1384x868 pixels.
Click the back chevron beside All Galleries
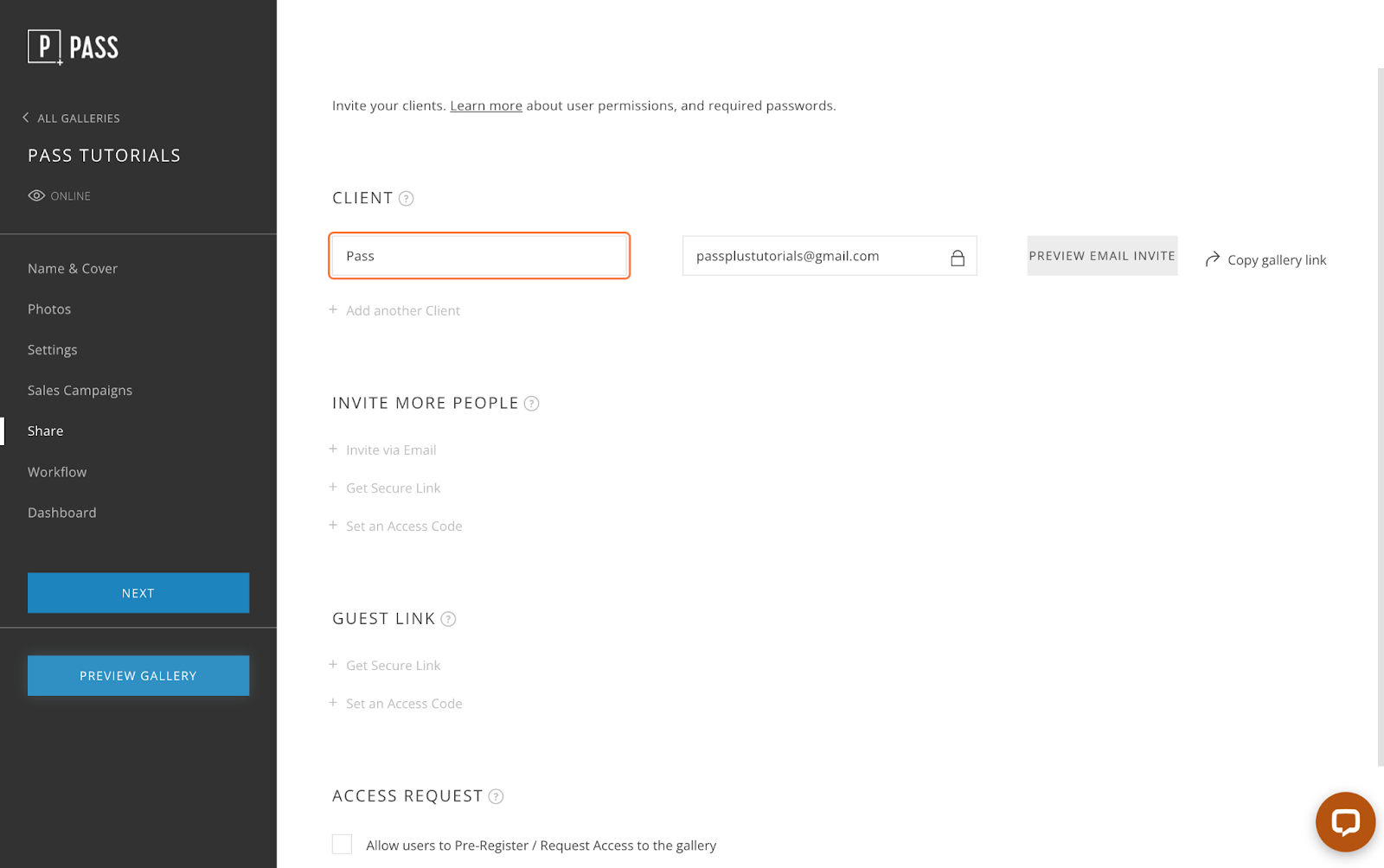tap(26, 118)
